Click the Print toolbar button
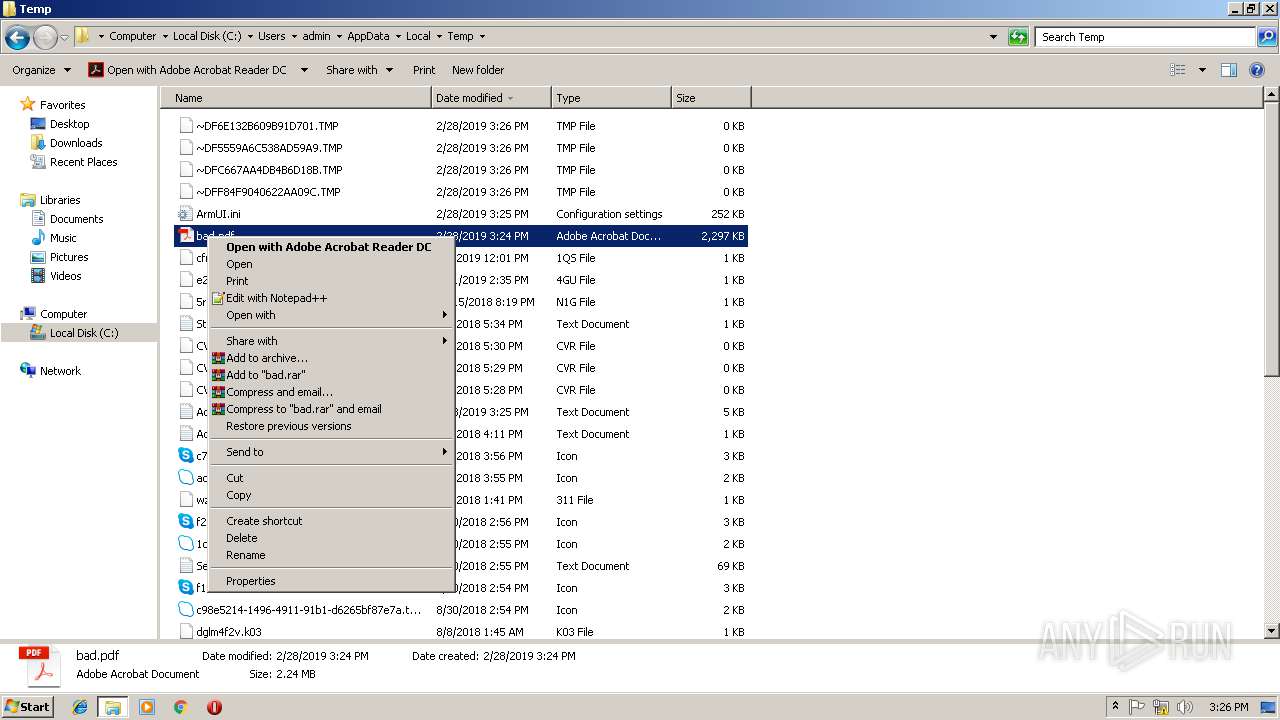1280x720 pixels. point(424,70)
